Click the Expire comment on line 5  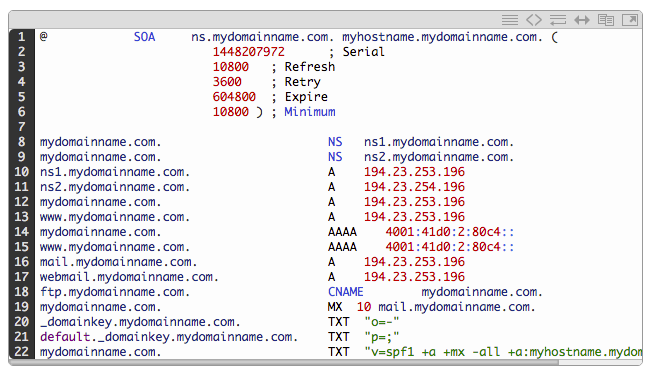click(x=299, y=97)
